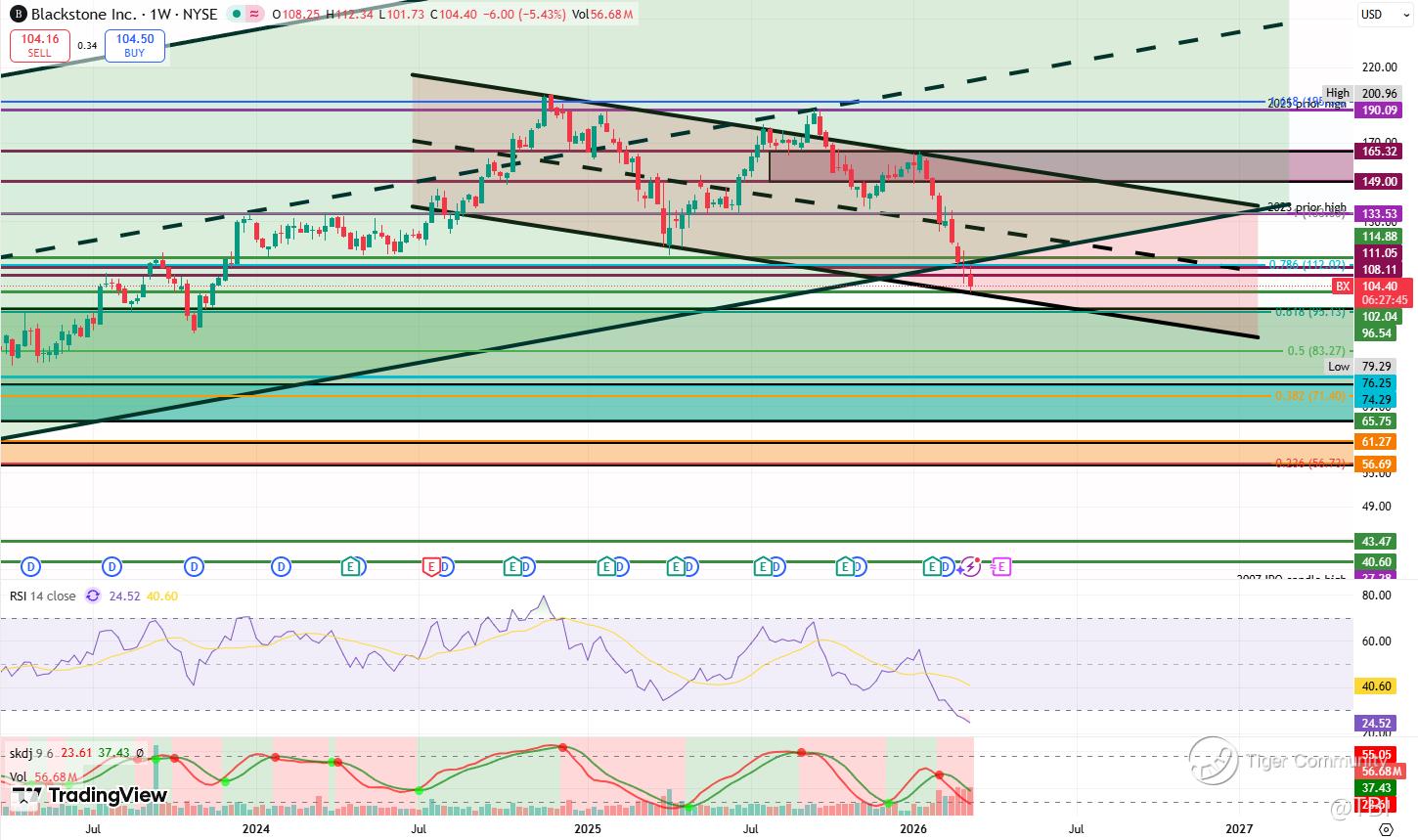This screenshot has height=840, width=1418.
Task: Click the purple lightning-bolt event marker
Action: pos(971,566)
